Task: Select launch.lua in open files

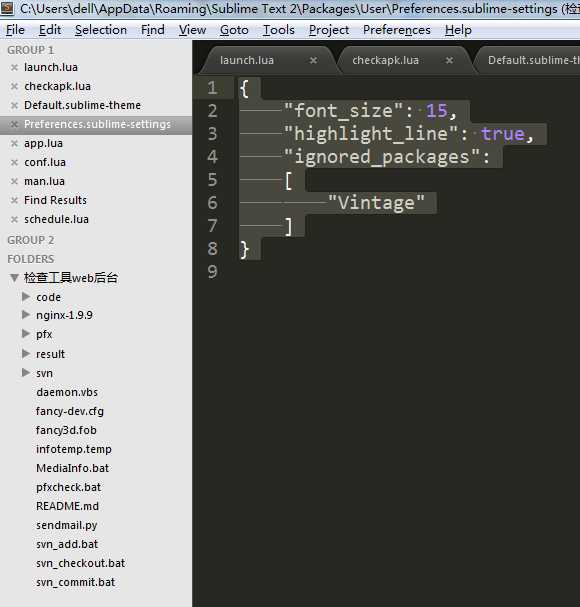Action: (x=51, y=67)
